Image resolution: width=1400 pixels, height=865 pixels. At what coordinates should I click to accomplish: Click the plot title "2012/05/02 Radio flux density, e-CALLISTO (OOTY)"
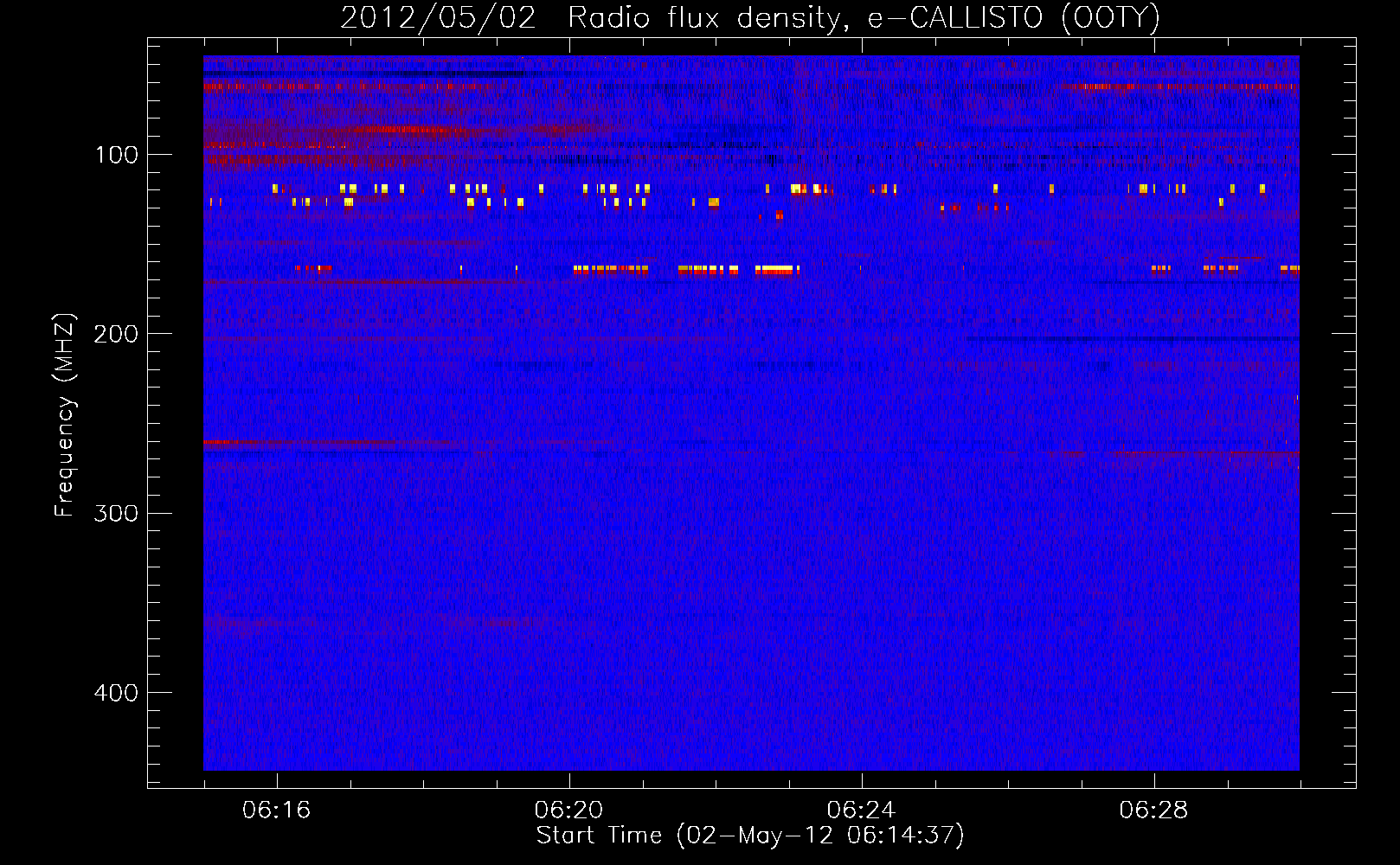tap(750, 17)
